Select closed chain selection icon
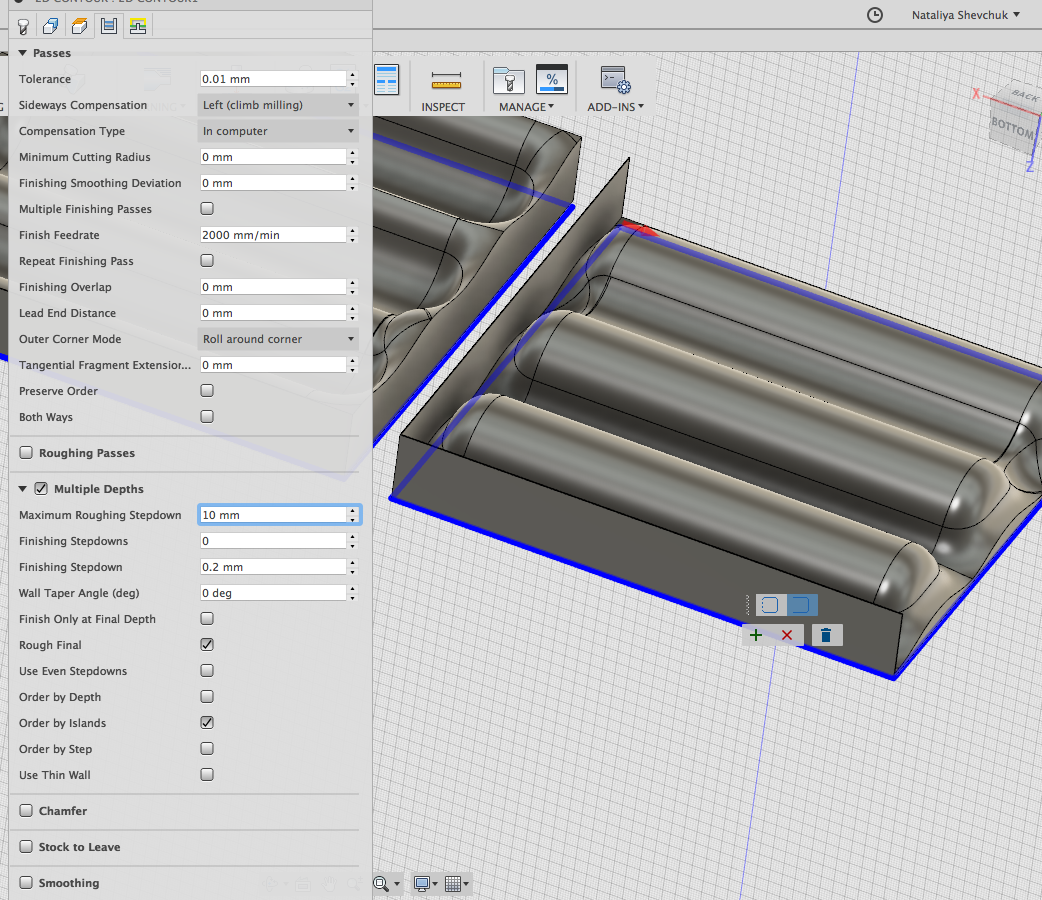Viewport: 1042px width, 900px height. pos(770,605)
